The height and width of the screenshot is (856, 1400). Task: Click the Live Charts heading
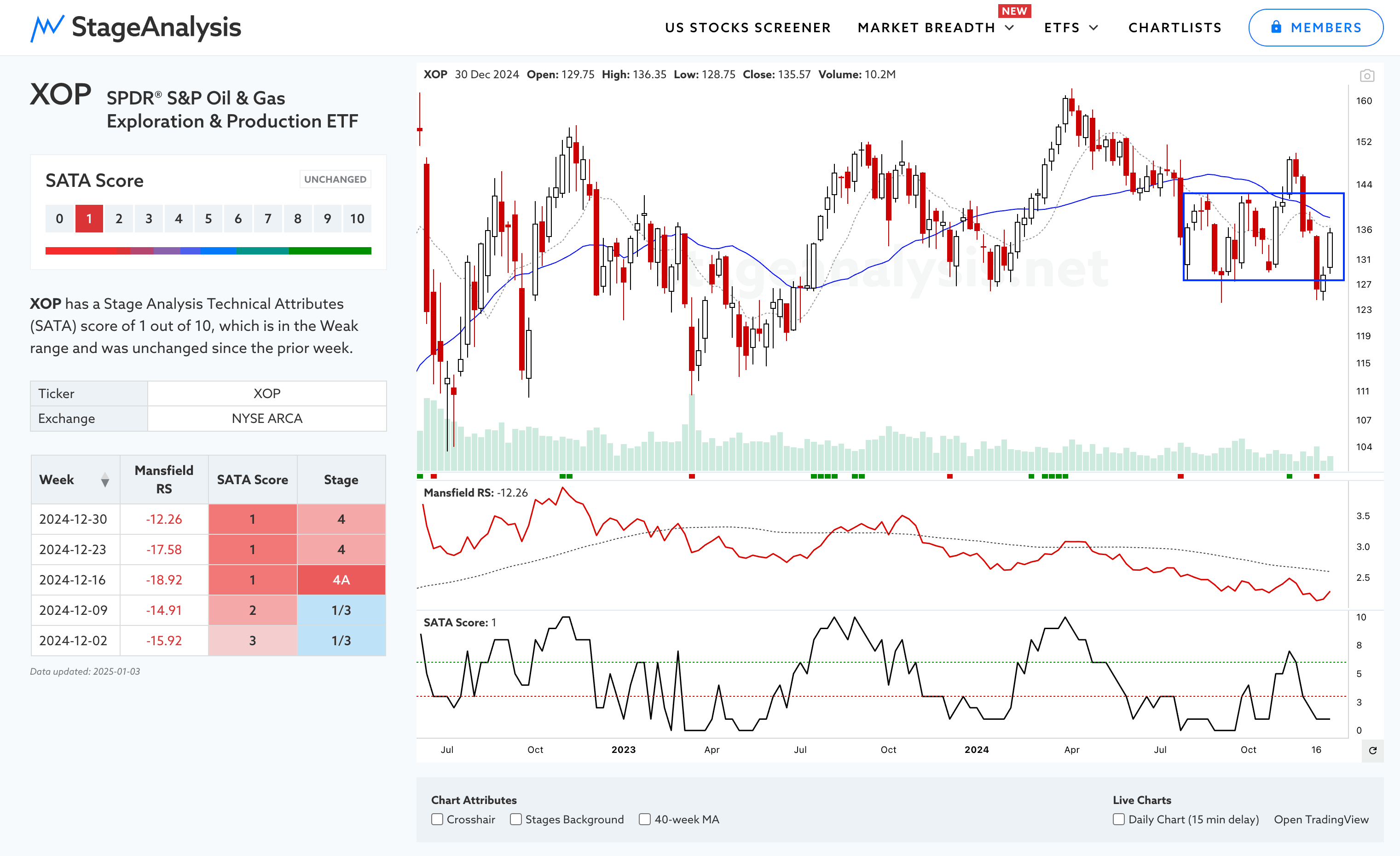coord(1142,800)
